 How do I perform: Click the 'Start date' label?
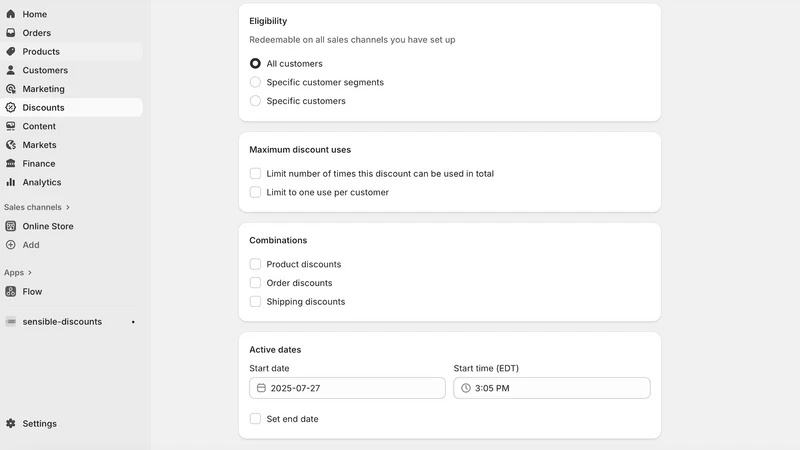point(269,368)
